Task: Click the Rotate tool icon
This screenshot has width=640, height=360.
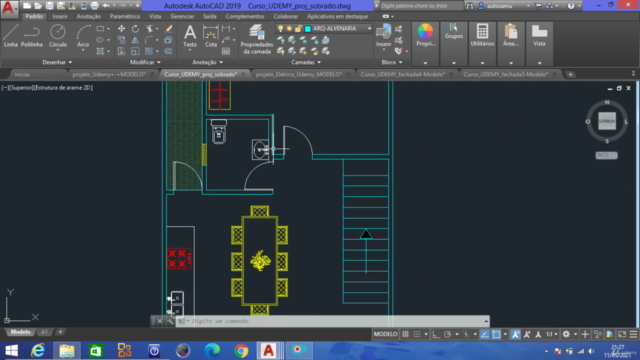Action: 135,29
